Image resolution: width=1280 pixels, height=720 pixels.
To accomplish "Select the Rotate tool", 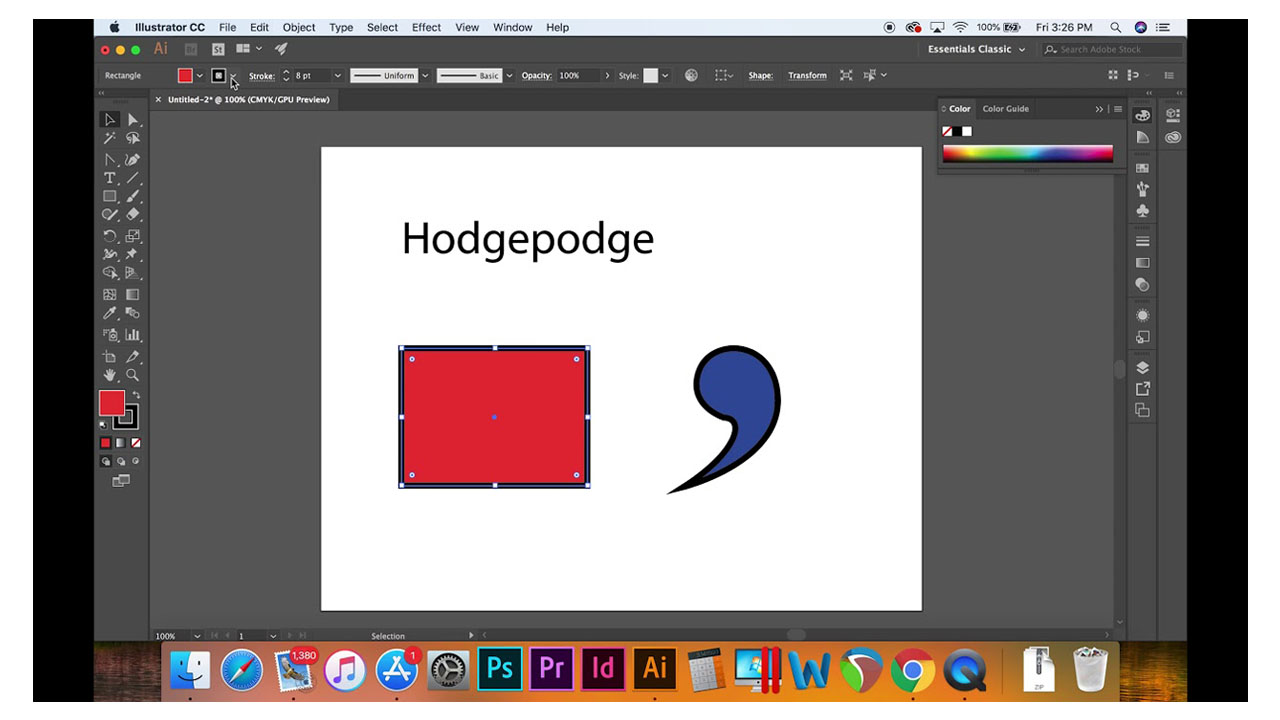I will tap(110, 236).
